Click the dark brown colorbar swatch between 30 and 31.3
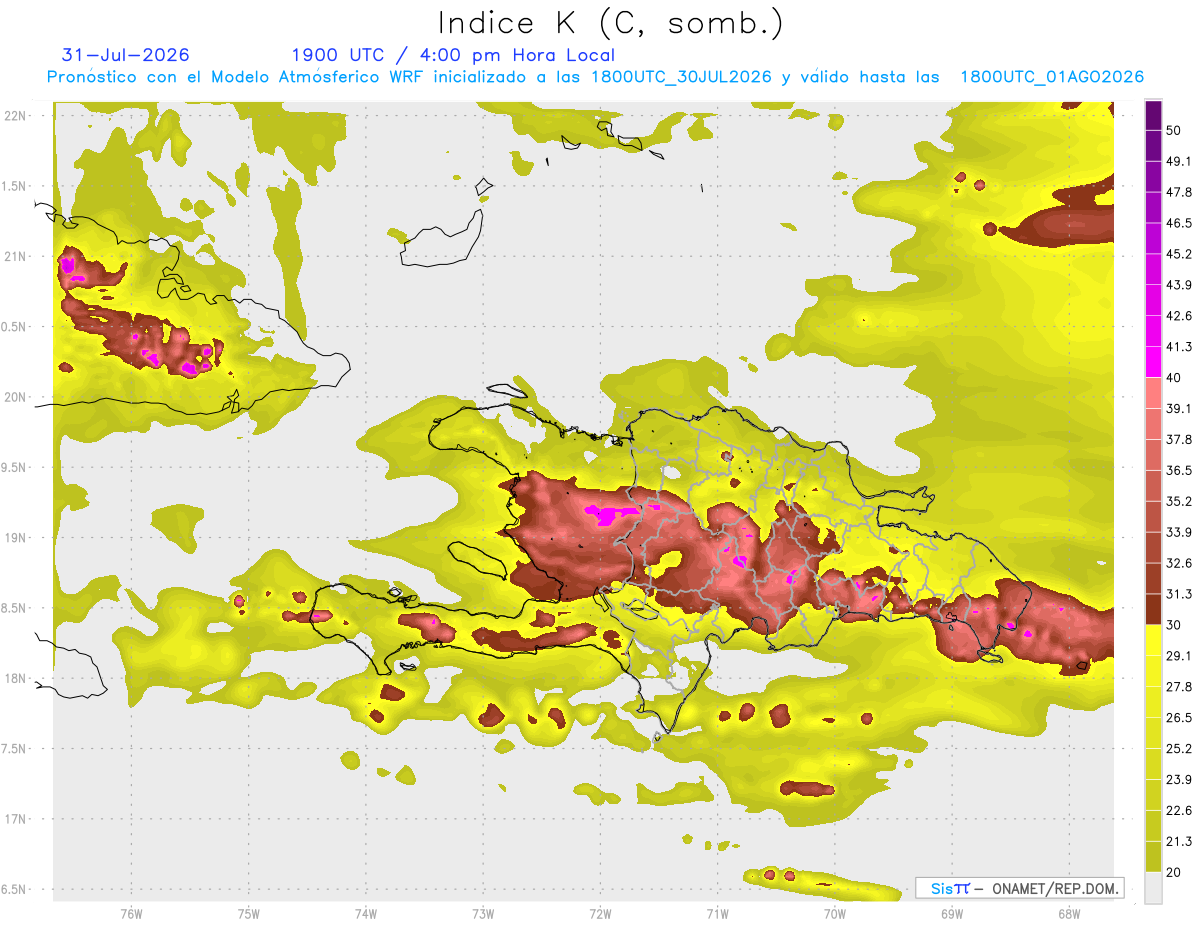 (1153, 609)
